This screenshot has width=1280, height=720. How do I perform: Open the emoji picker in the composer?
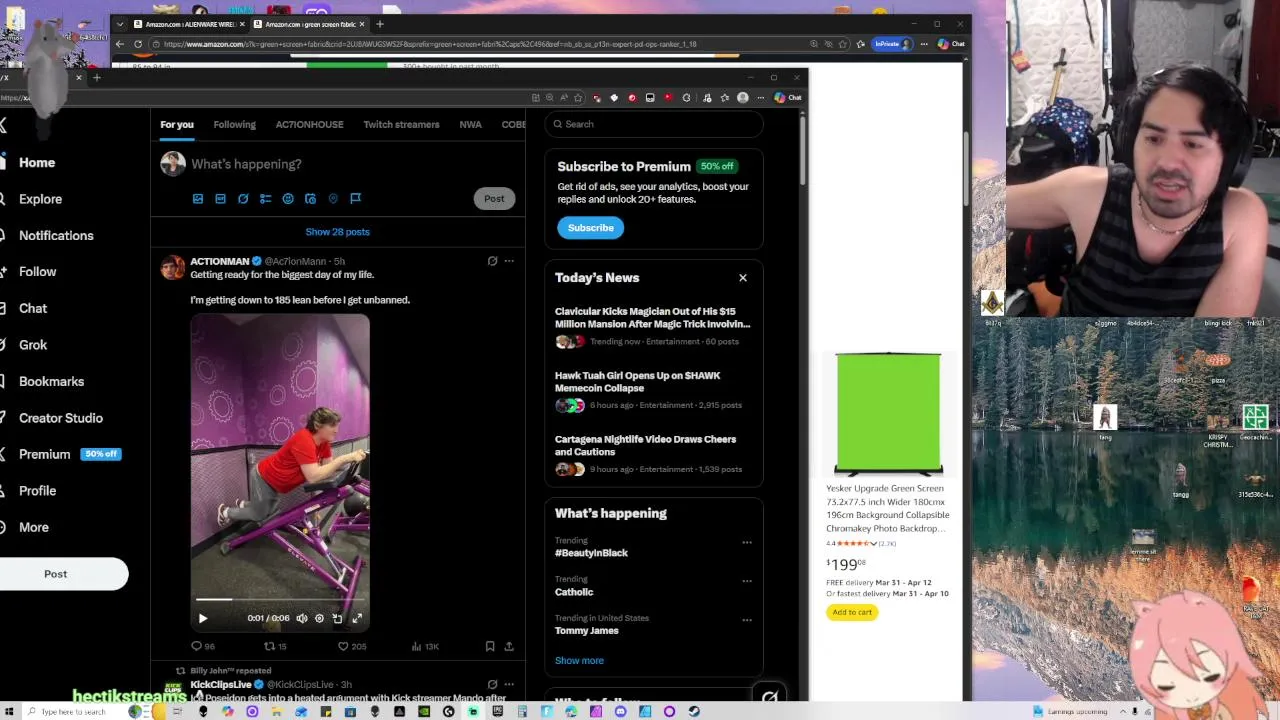point(288,199)
